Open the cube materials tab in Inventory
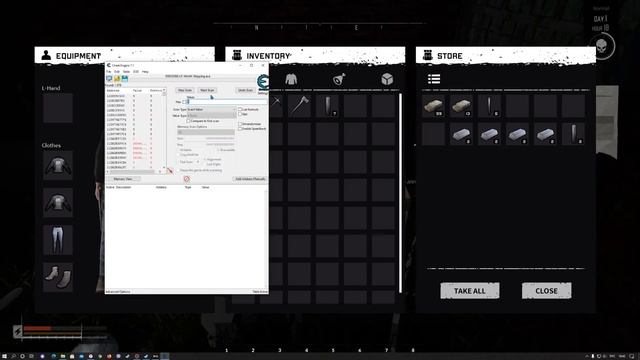This screenshot has width=640, height=360. pos(387,79)
